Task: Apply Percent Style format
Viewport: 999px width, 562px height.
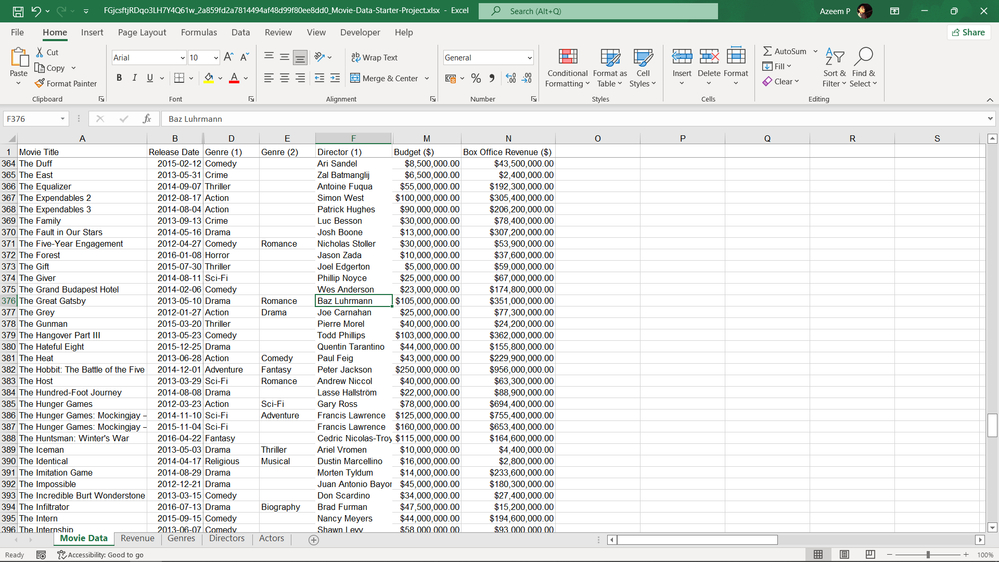Action: [476, 78]
